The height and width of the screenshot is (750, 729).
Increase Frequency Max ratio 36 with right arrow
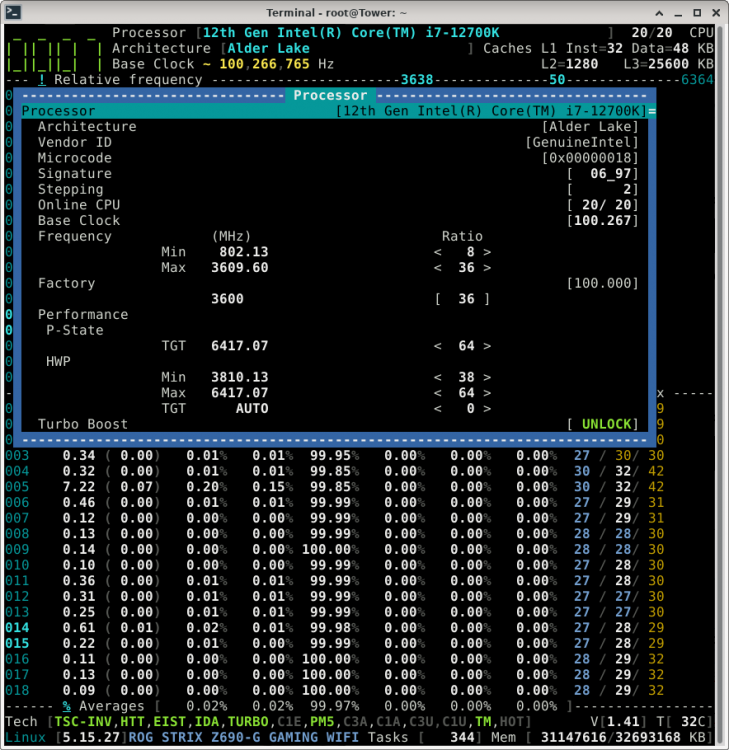487,268
